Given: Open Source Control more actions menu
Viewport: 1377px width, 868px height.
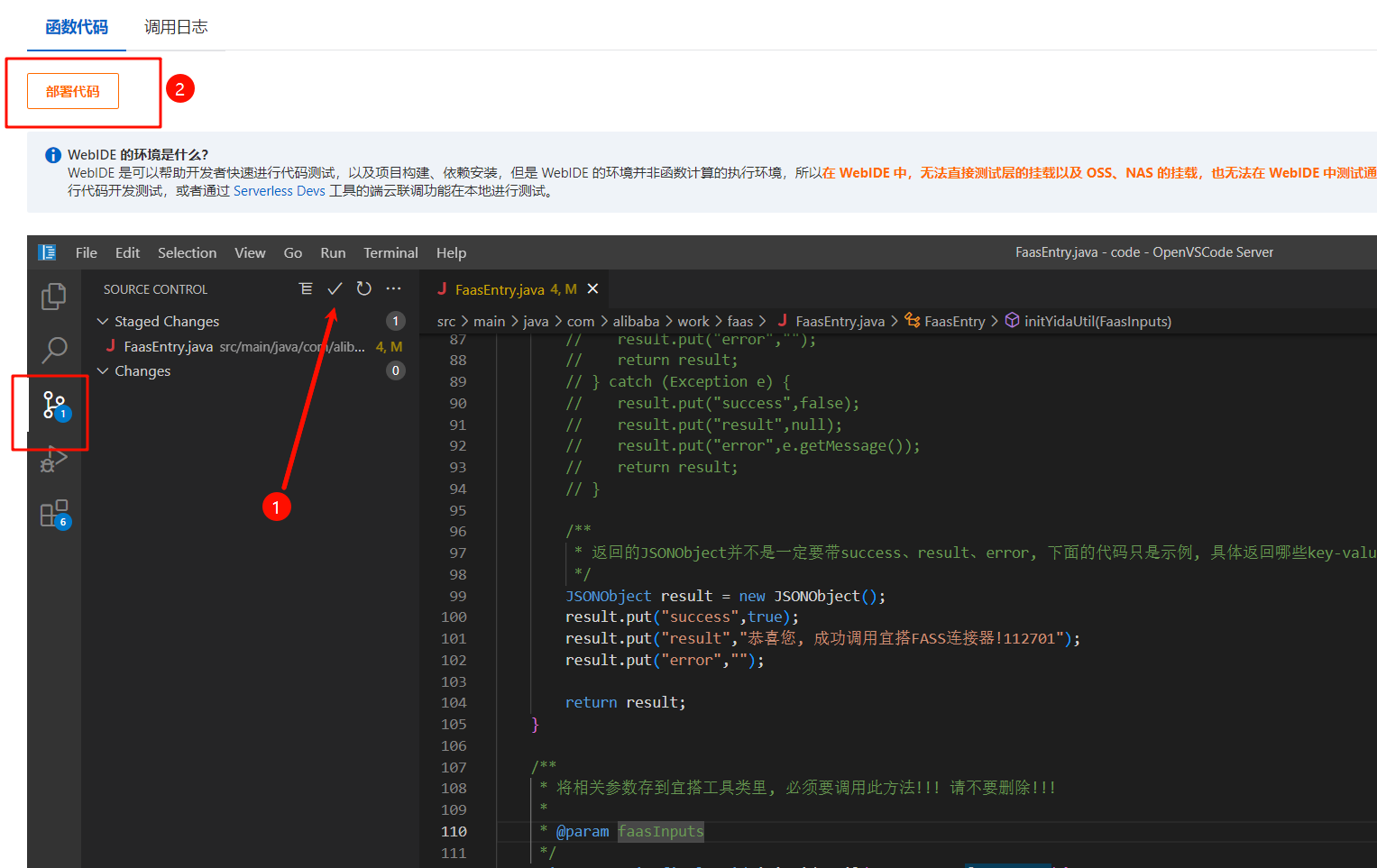Looking at the screenshot, I should pyautogui.click(x=393, y=288).
